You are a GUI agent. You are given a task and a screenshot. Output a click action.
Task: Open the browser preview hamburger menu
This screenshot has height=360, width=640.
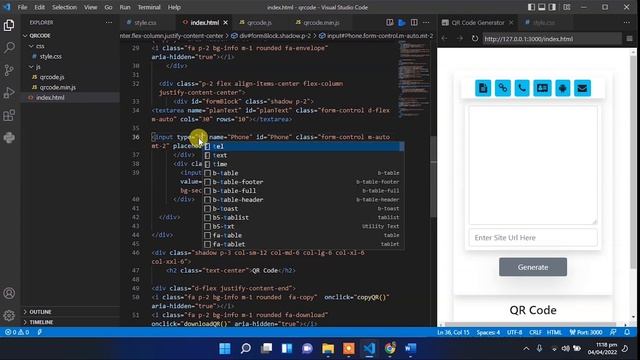tap(629, 38)
